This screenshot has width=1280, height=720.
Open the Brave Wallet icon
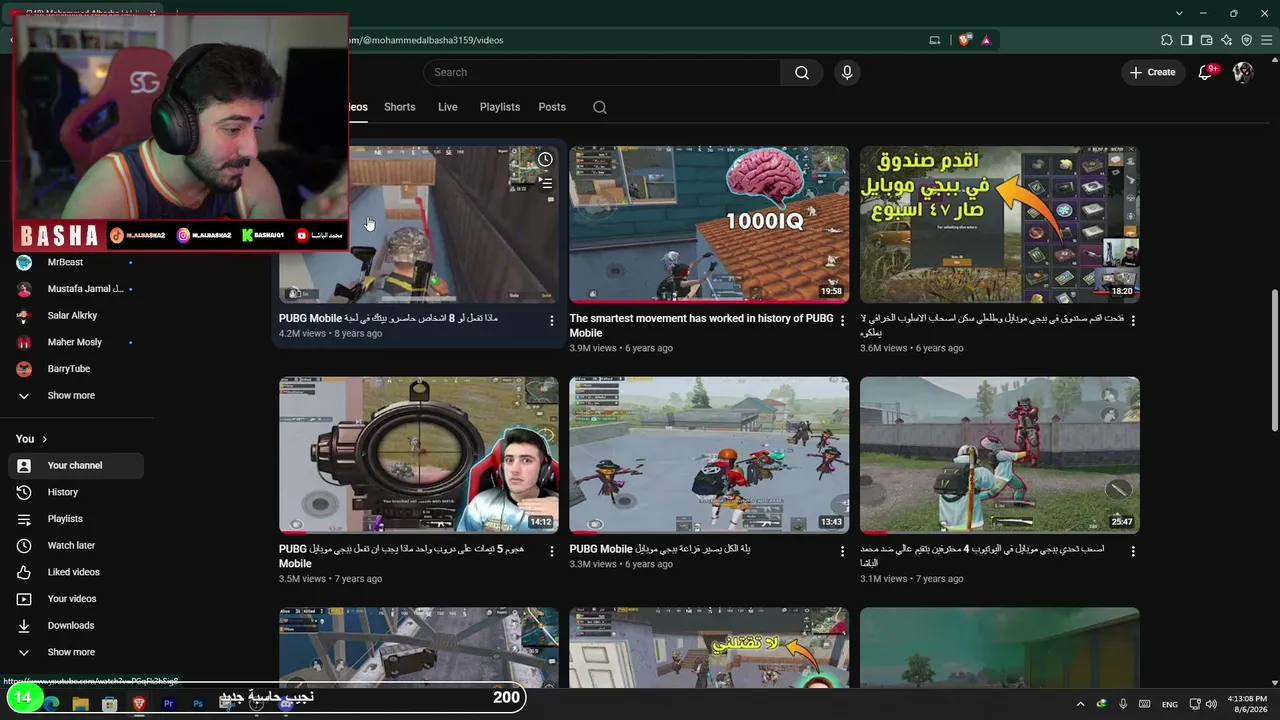[1206, 40]
